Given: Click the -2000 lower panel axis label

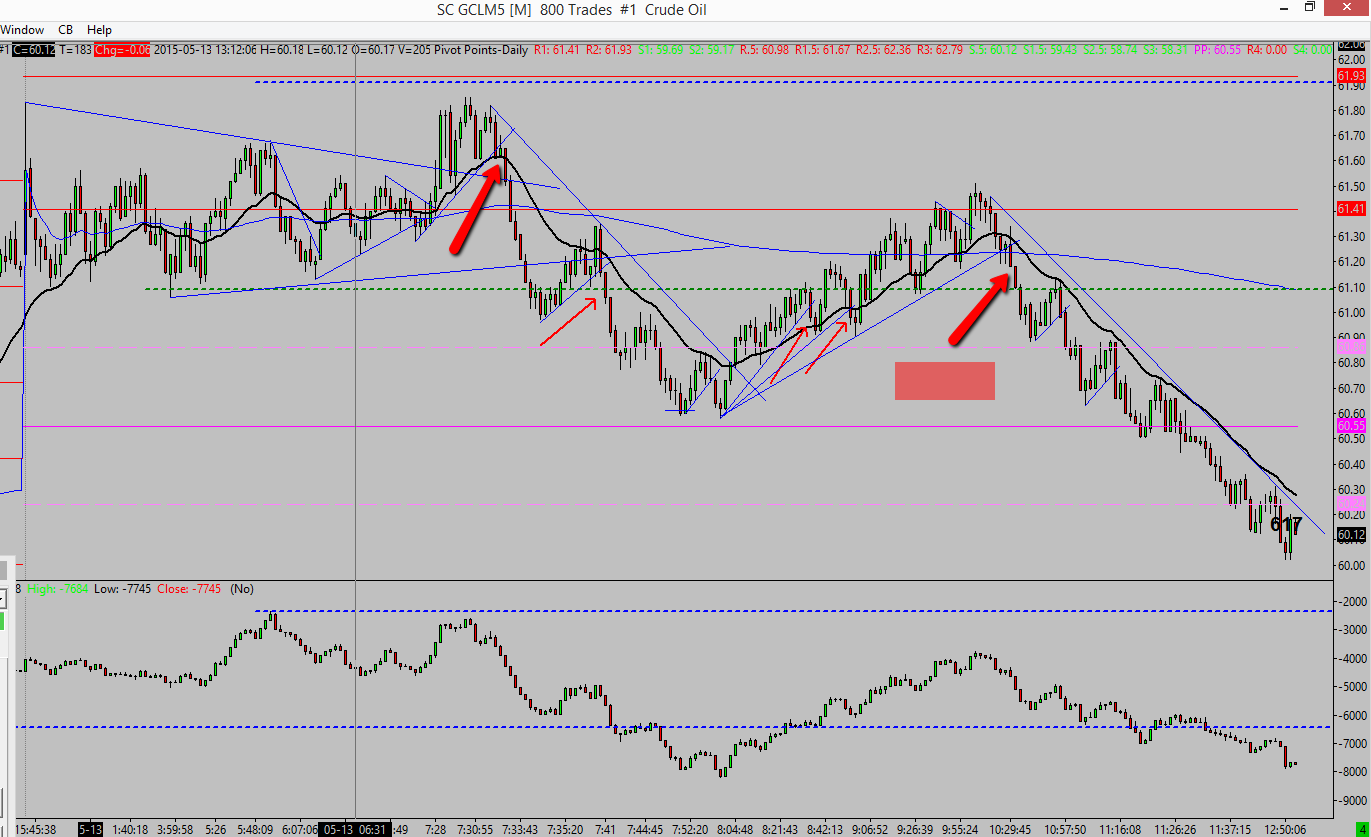Looking at the screenshot, I should click(1351, 601).
